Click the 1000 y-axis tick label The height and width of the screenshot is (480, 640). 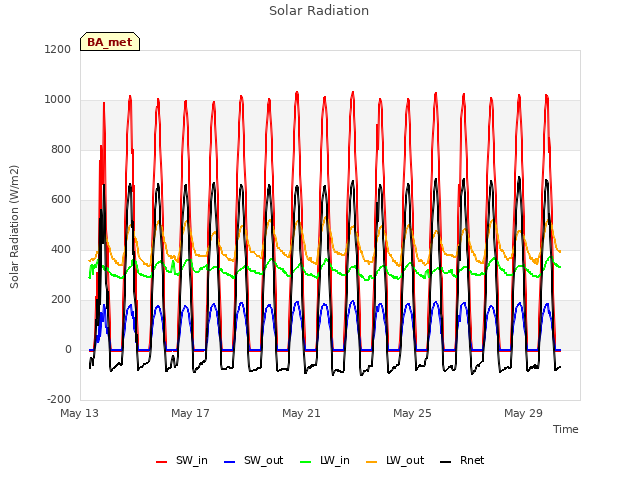[58, 100]
